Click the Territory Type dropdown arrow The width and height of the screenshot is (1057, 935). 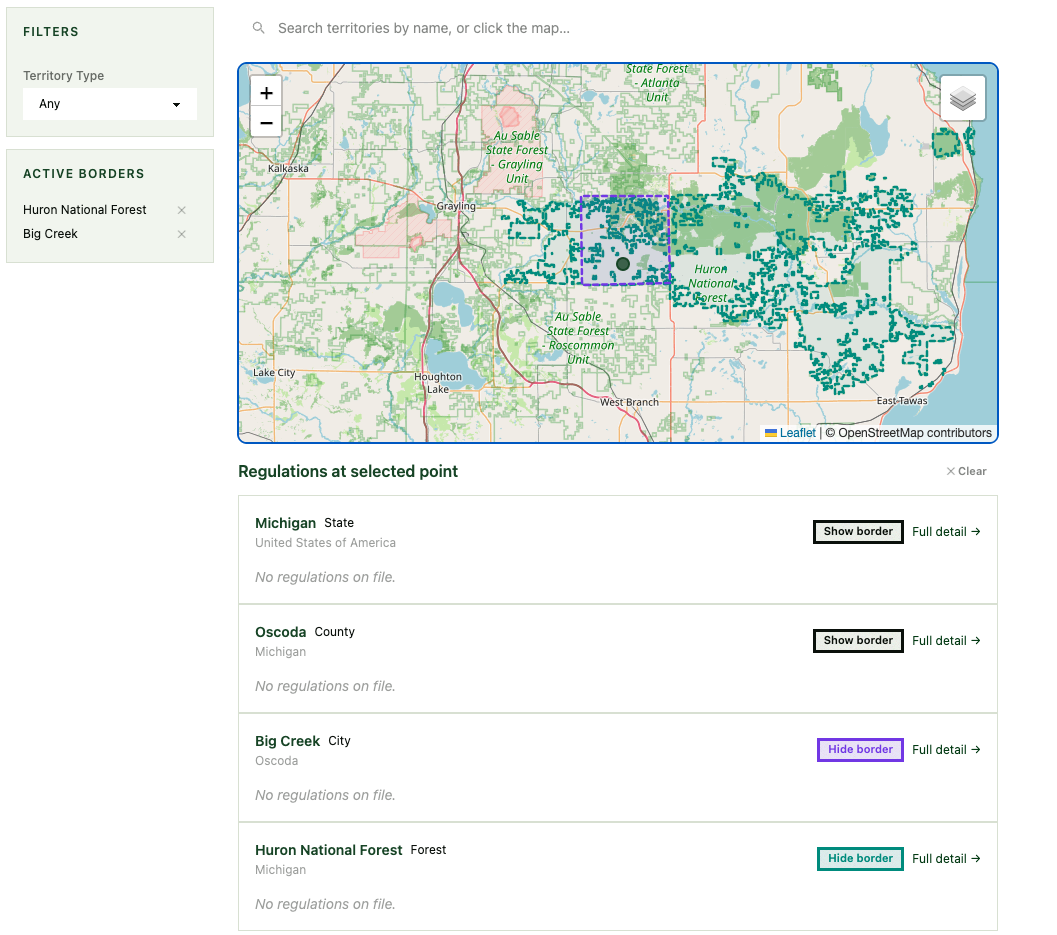[177, 104]
